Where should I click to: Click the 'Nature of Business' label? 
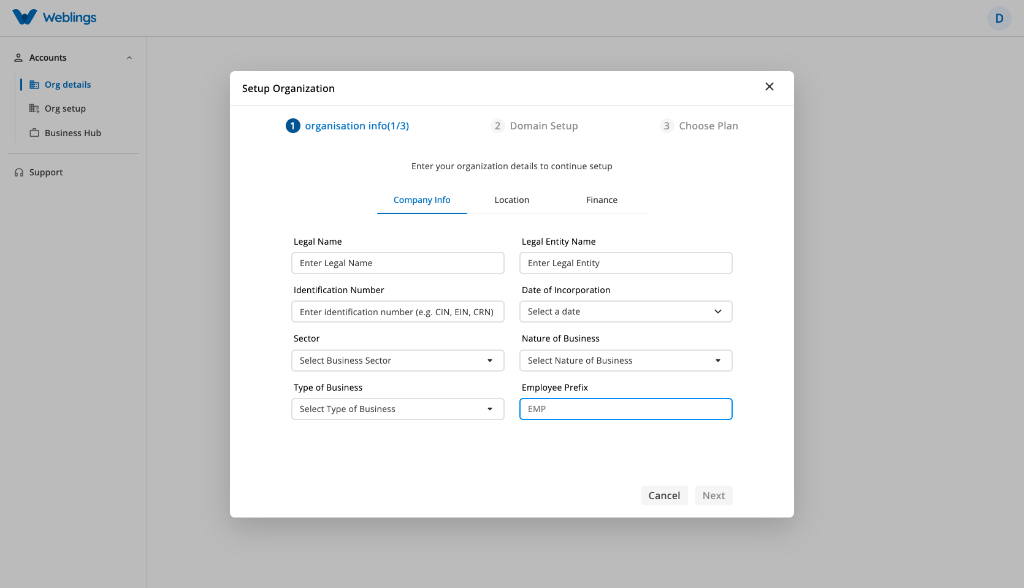560,338
